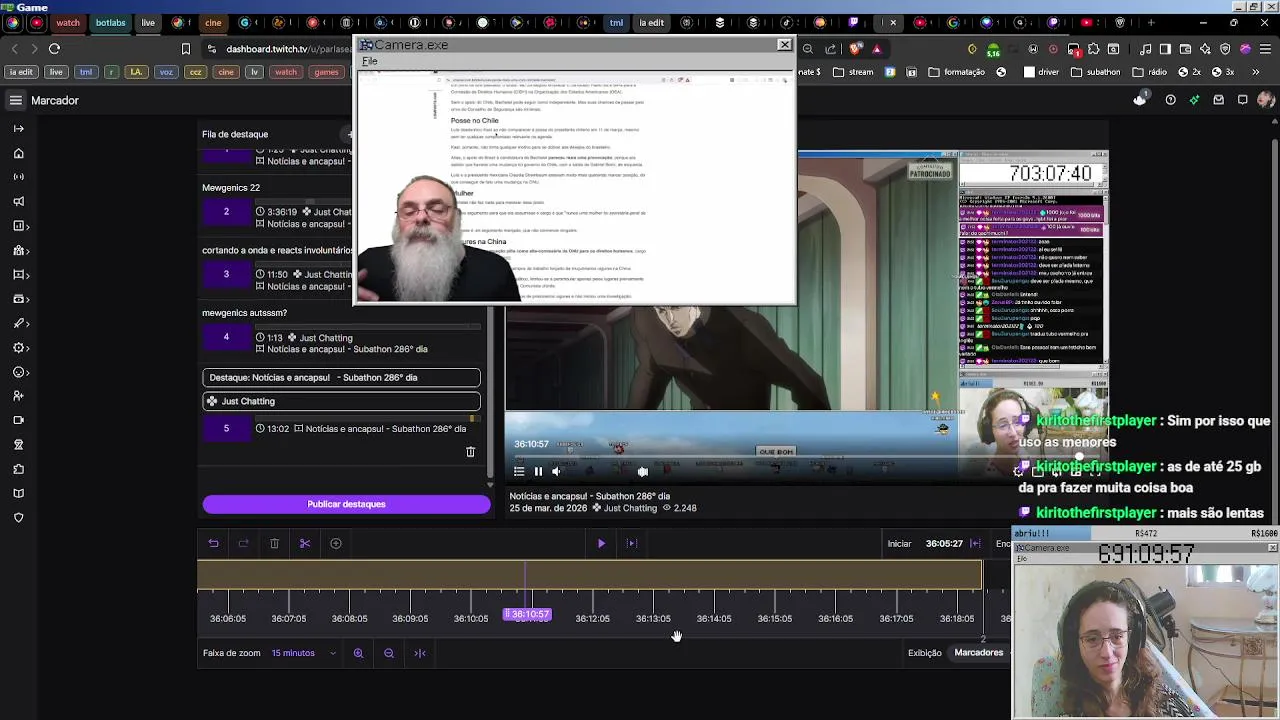Fit the timeline with collapse arrows icon
The height and width of the screenshot is (720, 1280).
pos(420,653)
